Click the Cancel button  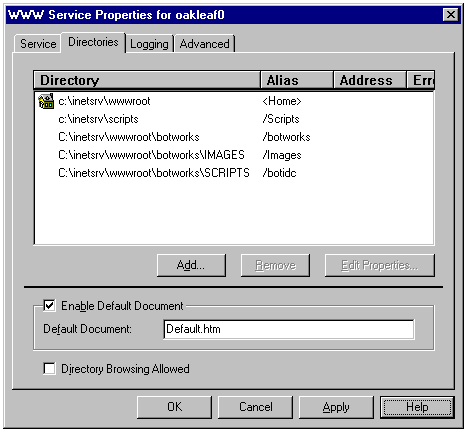coord(255,407)
